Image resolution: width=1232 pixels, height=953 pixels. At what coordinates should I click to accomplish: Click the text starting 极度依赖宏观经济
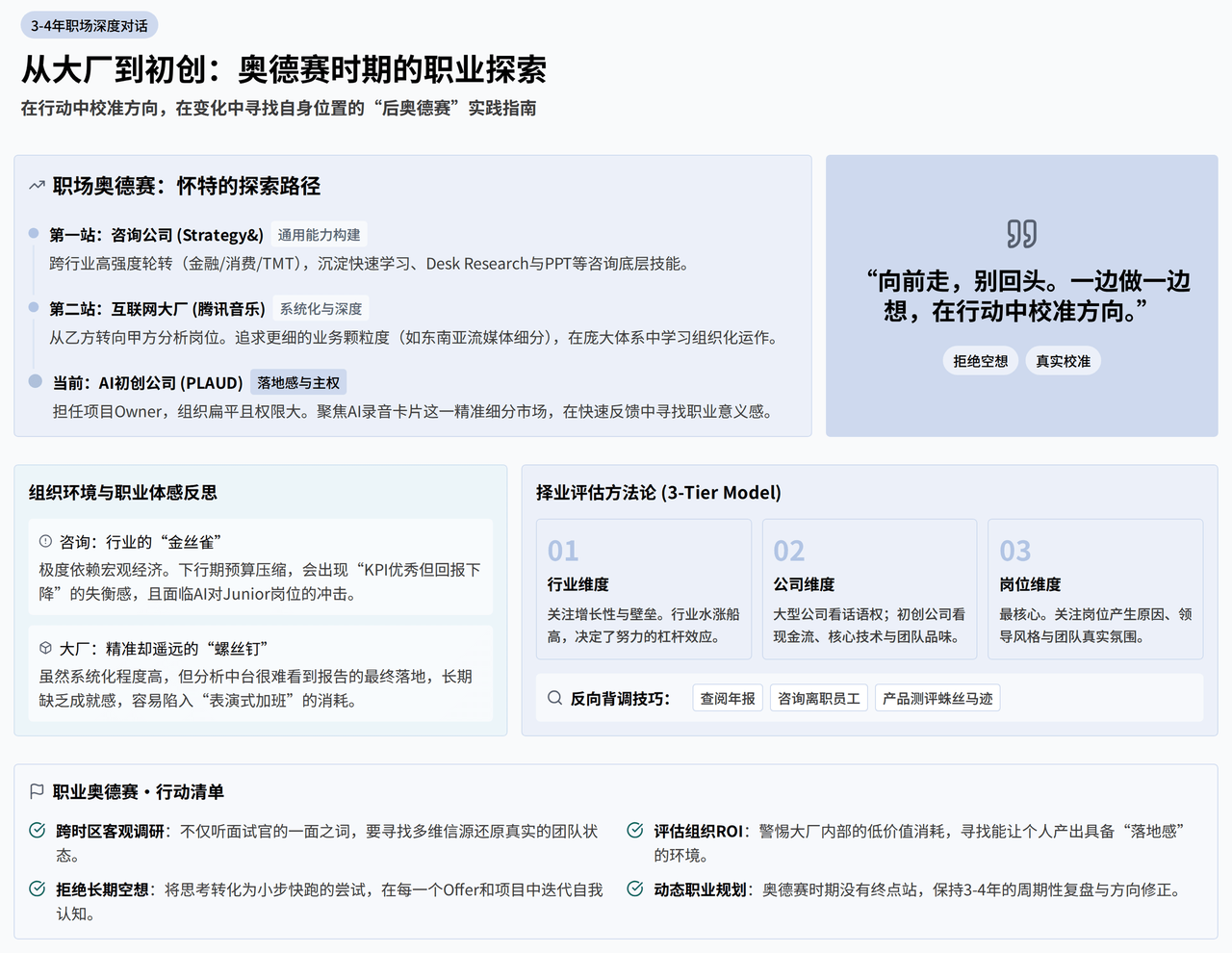[x=260, y=581]
